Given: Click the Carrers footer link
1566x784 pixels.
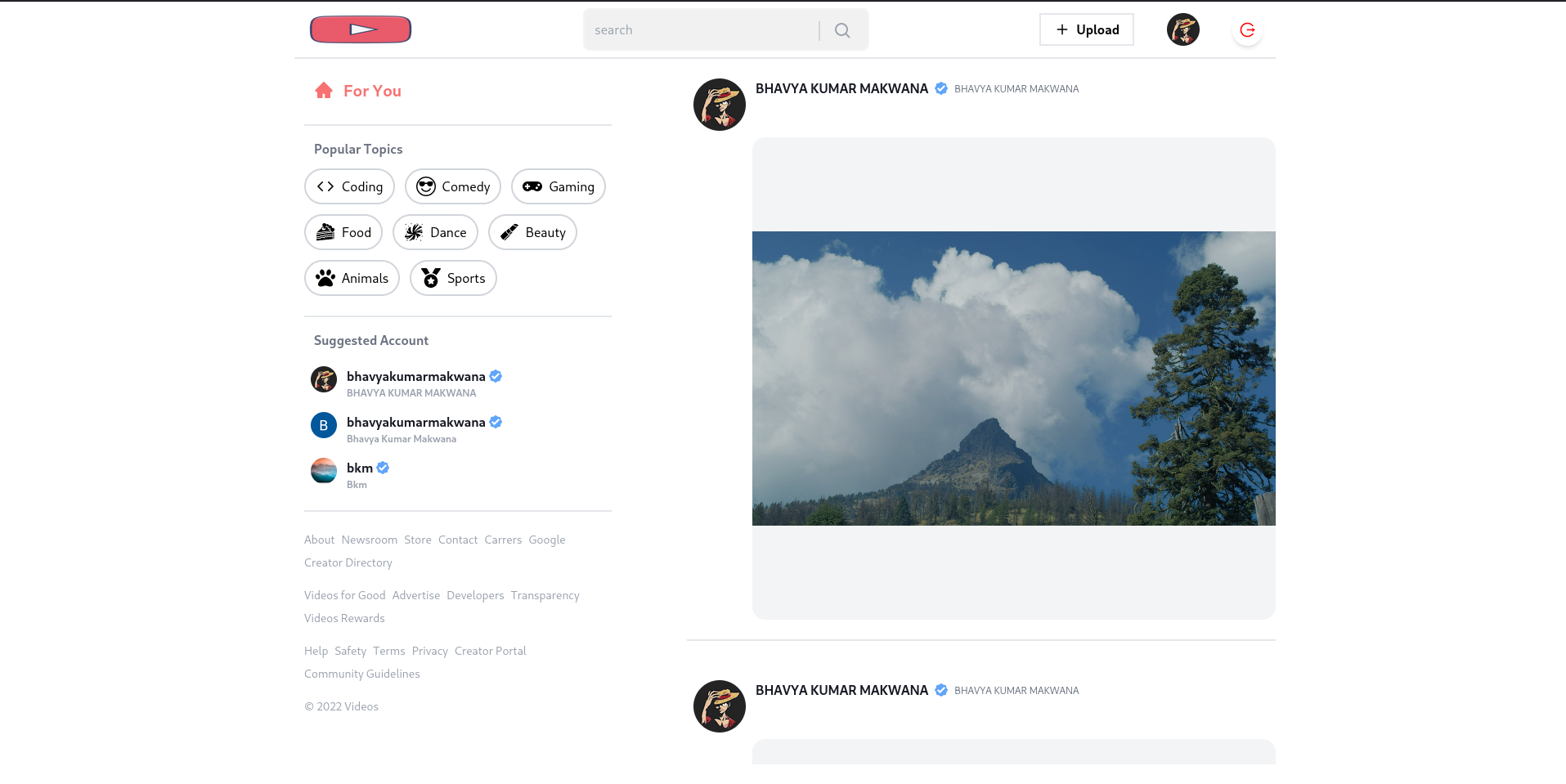Looking at the screenshot, I should pyautogui.click(x=503, y=540).
